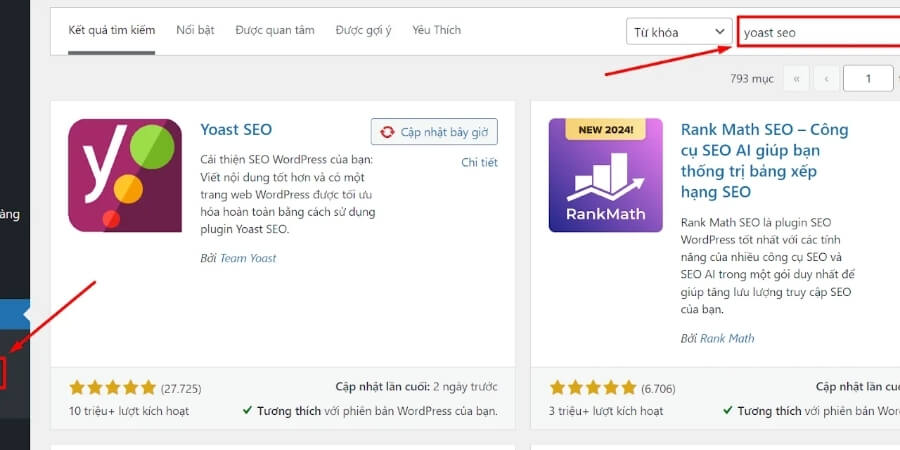Click the plugin search field with yoast seo
This screenshot has width=900, height=450.
coord(818,32)
